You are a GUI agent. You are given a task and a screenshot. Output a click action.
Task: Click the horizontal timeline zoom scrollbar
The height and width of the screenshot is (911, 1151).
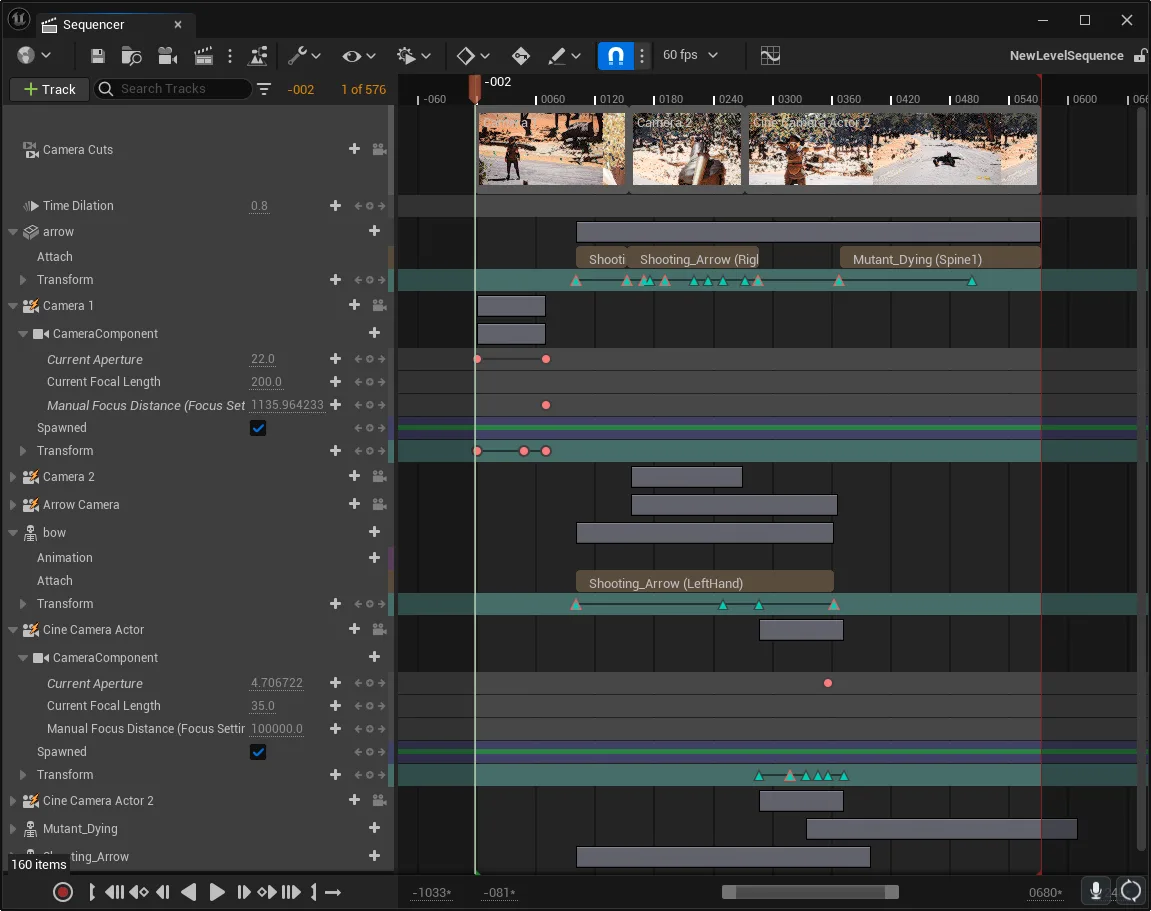(810, 892)
